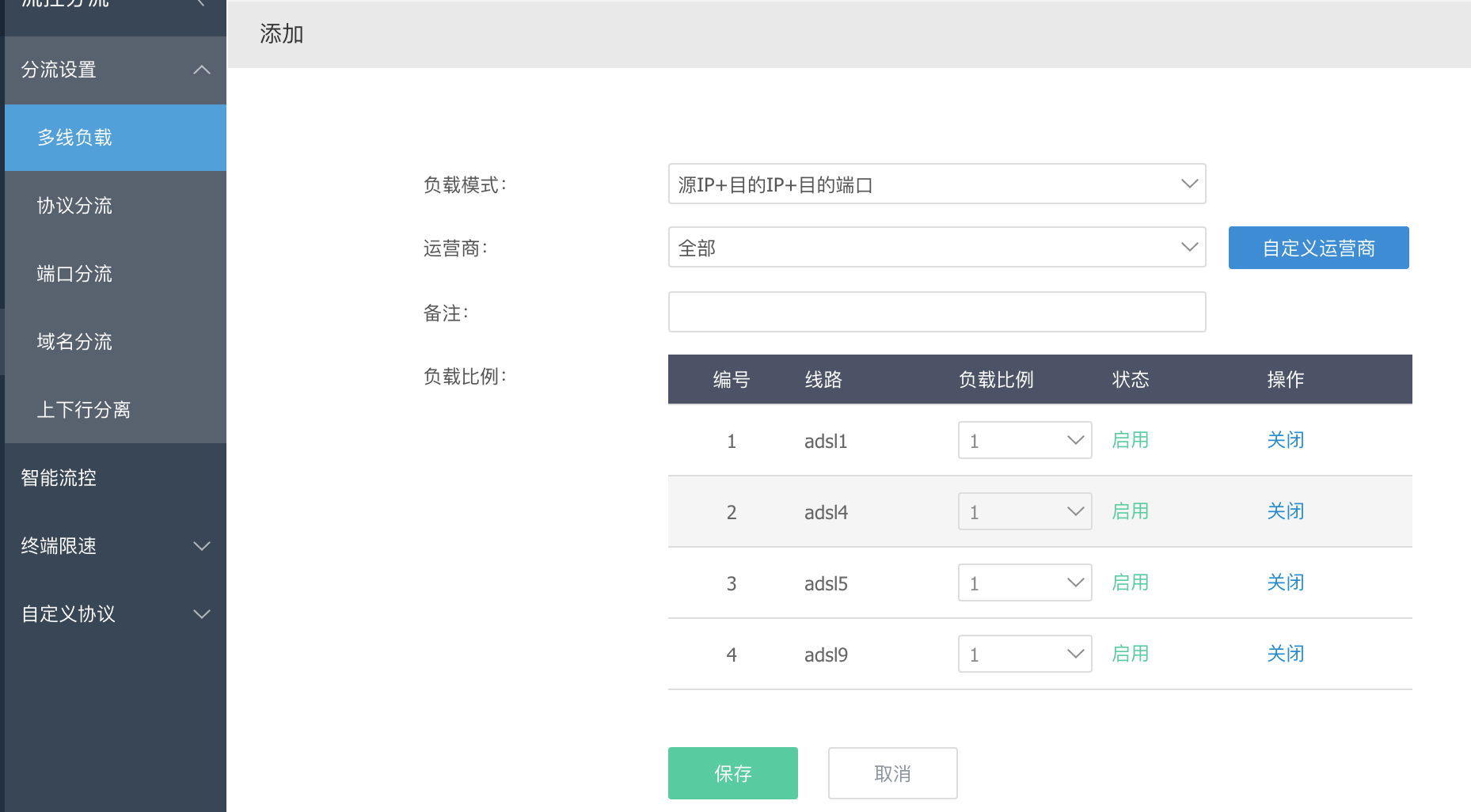Click 关闭 to disable line adsl4

[x=1286, y=511]
